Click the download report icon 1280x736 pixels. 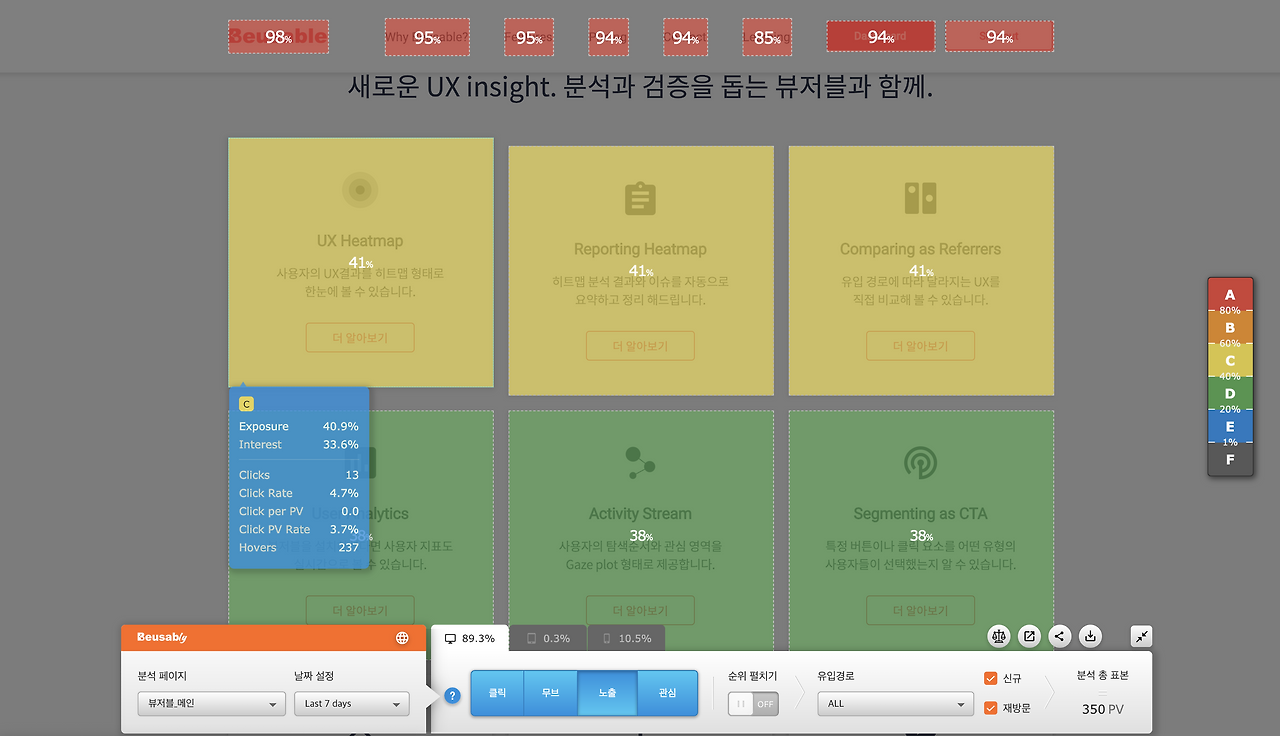(1089, 636)
